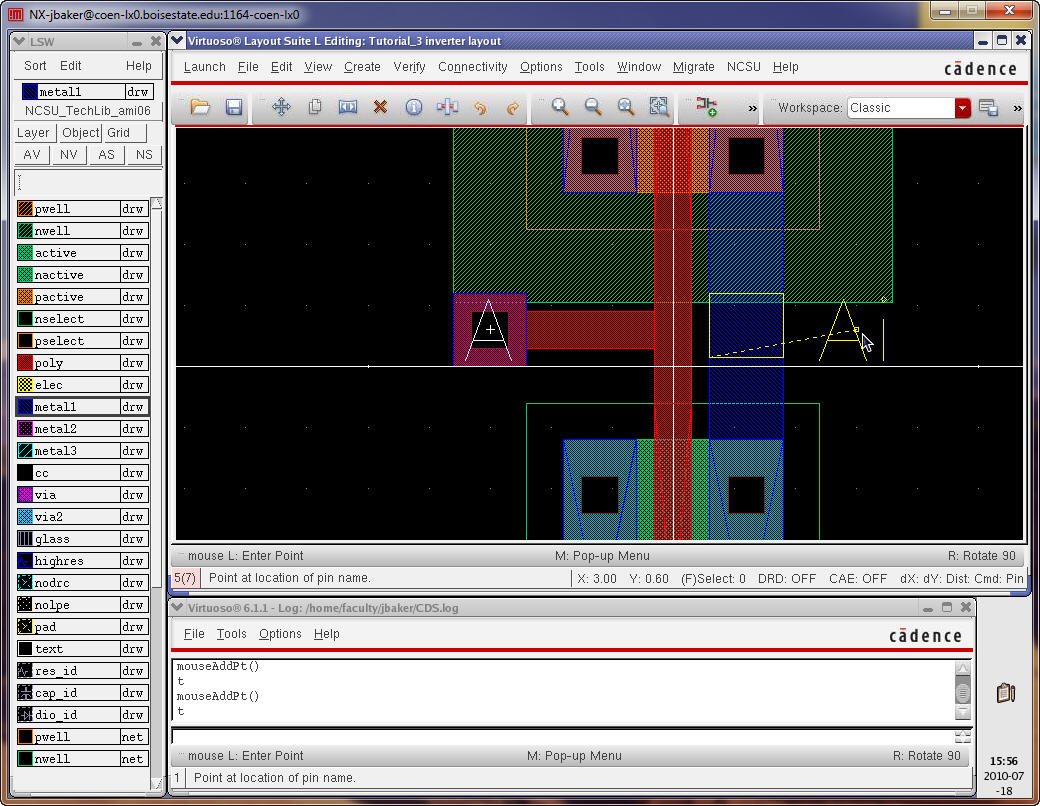Screen dimensions: 1040x806
Task: Click the Zoom Out magnifier icon
Action: [x=593, y=107]
